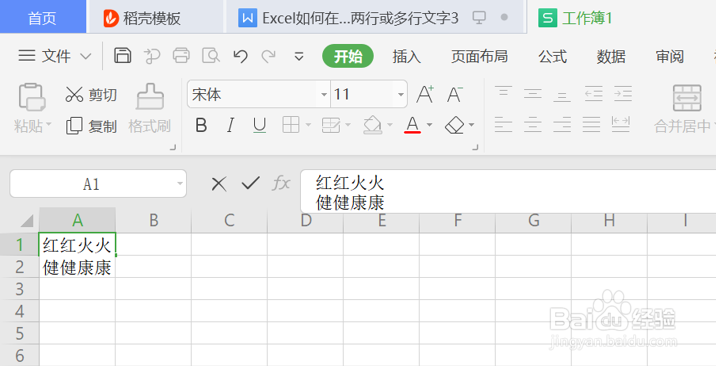
Task: Switch to the 首页 tab
Action: tap(42, 17)
